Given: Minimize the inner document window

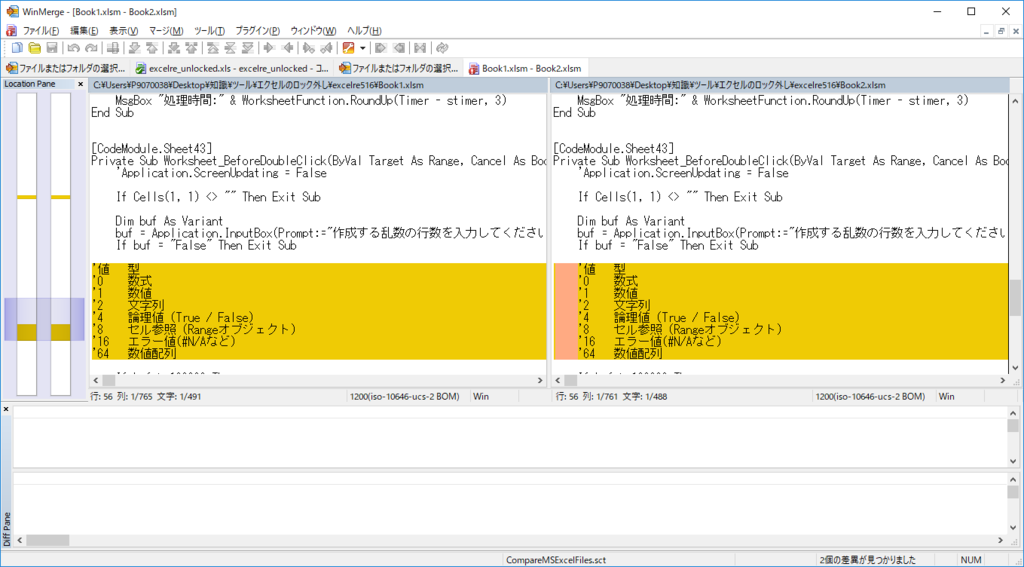Looking at the screenshot, I should click(987, 31).
